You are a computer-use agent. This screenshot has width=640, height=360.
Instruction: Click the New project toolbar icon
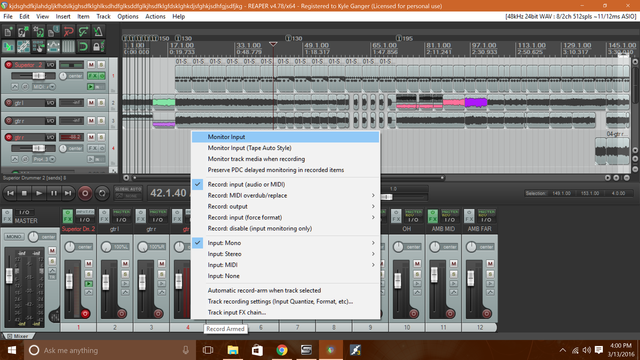tap(8, 31)
